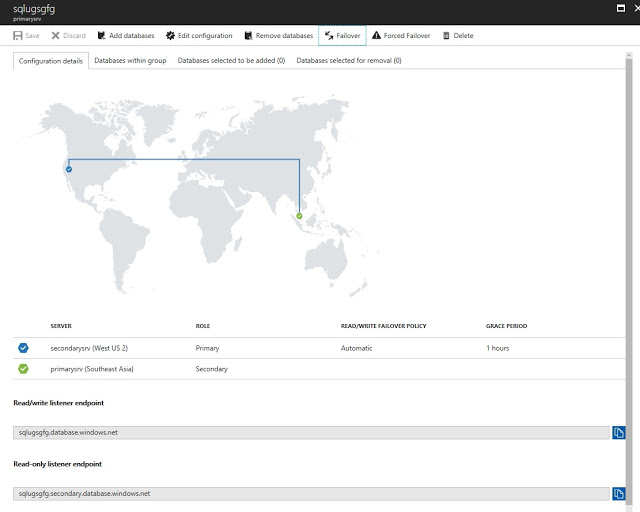Click the sqlugsgfg blade title
Viewport: 640px width, 512px height.
(34, 9)
